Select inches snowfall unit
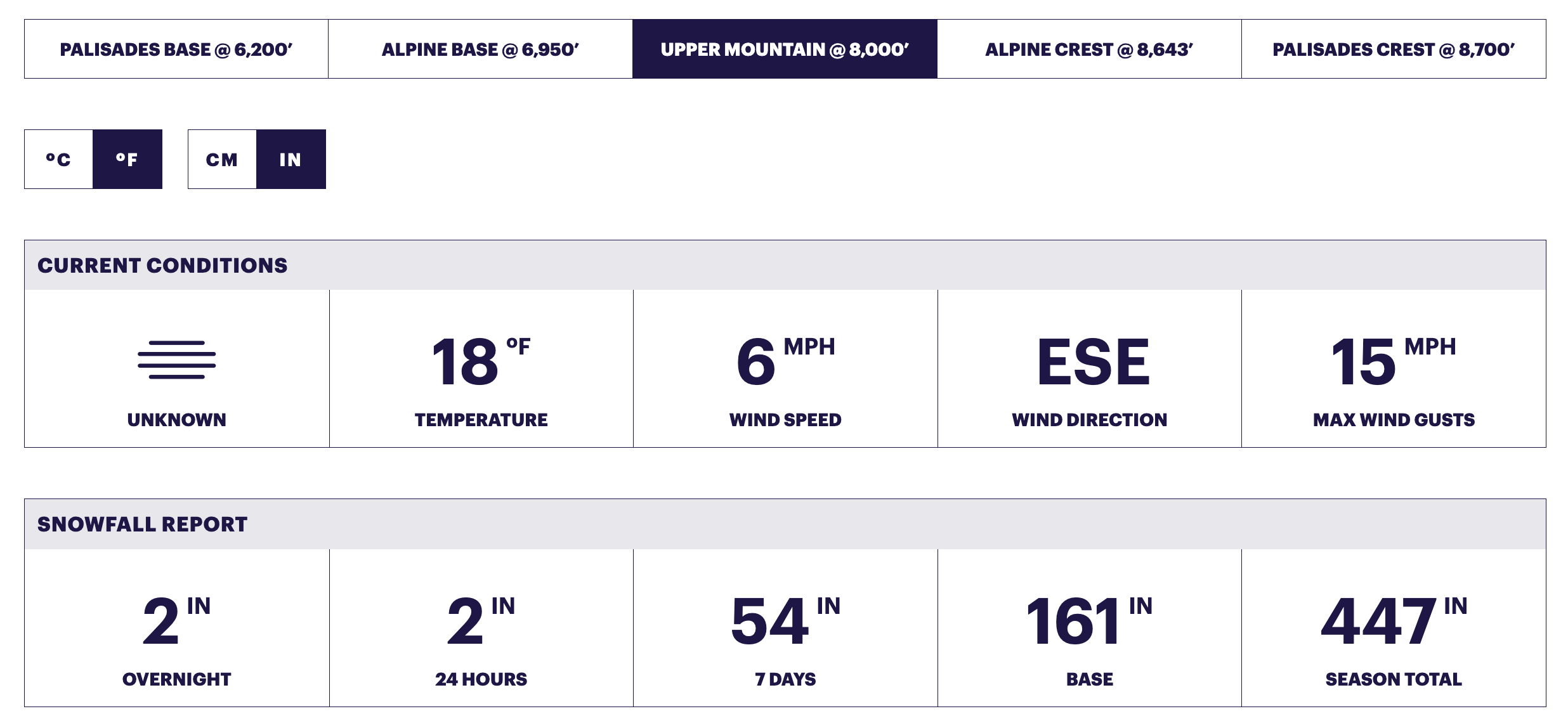Image resolution: width=1568 pixels, height=723 pixels. click(x=291, y=159)
